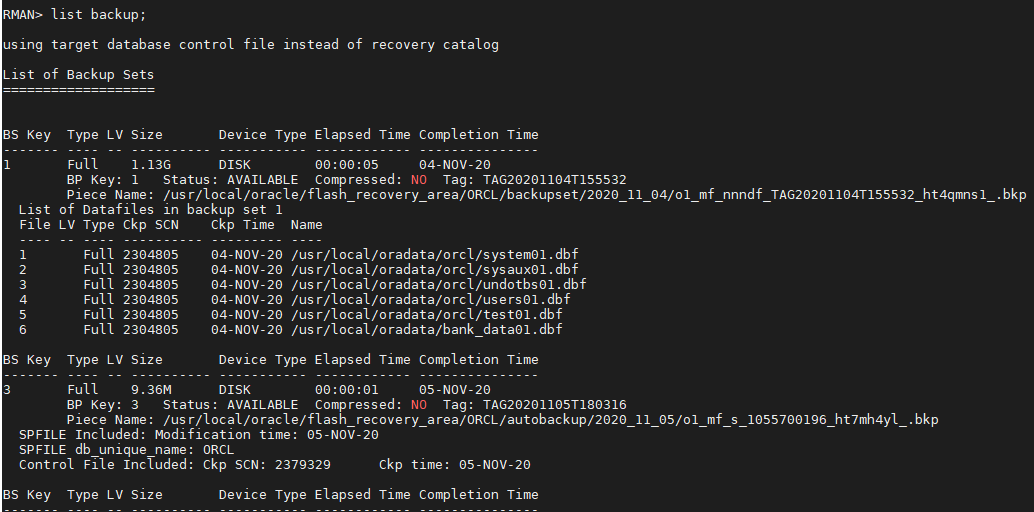Click the recovery catalog message line

click(250, 44)
